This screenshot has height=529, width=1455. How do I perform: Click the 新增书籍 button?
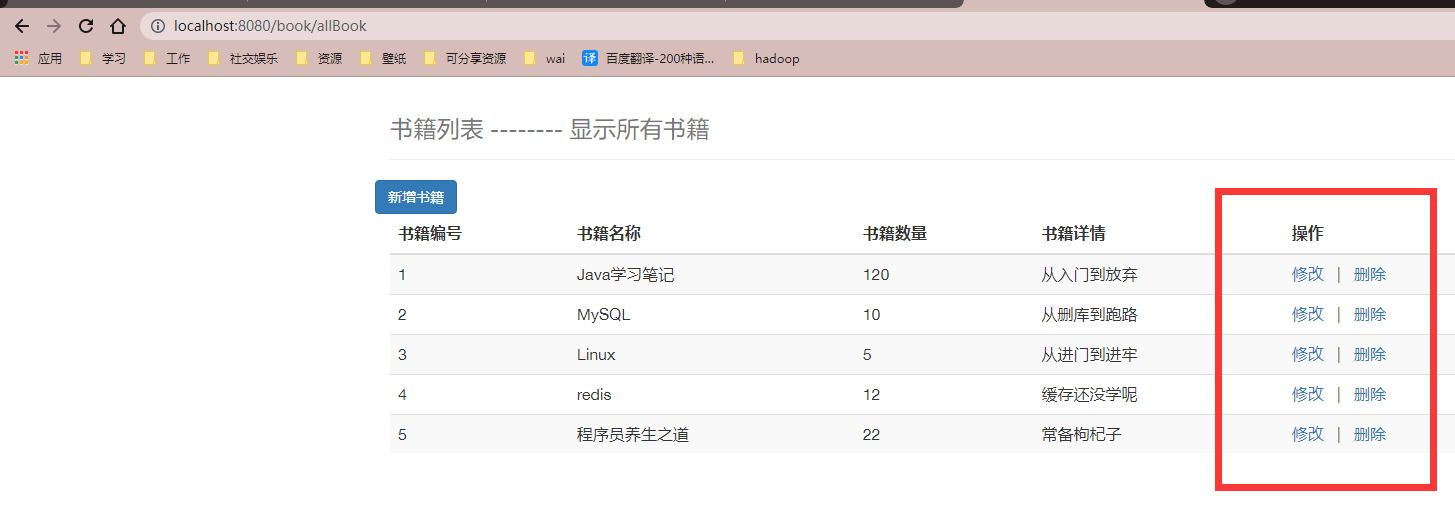(416, 197)
